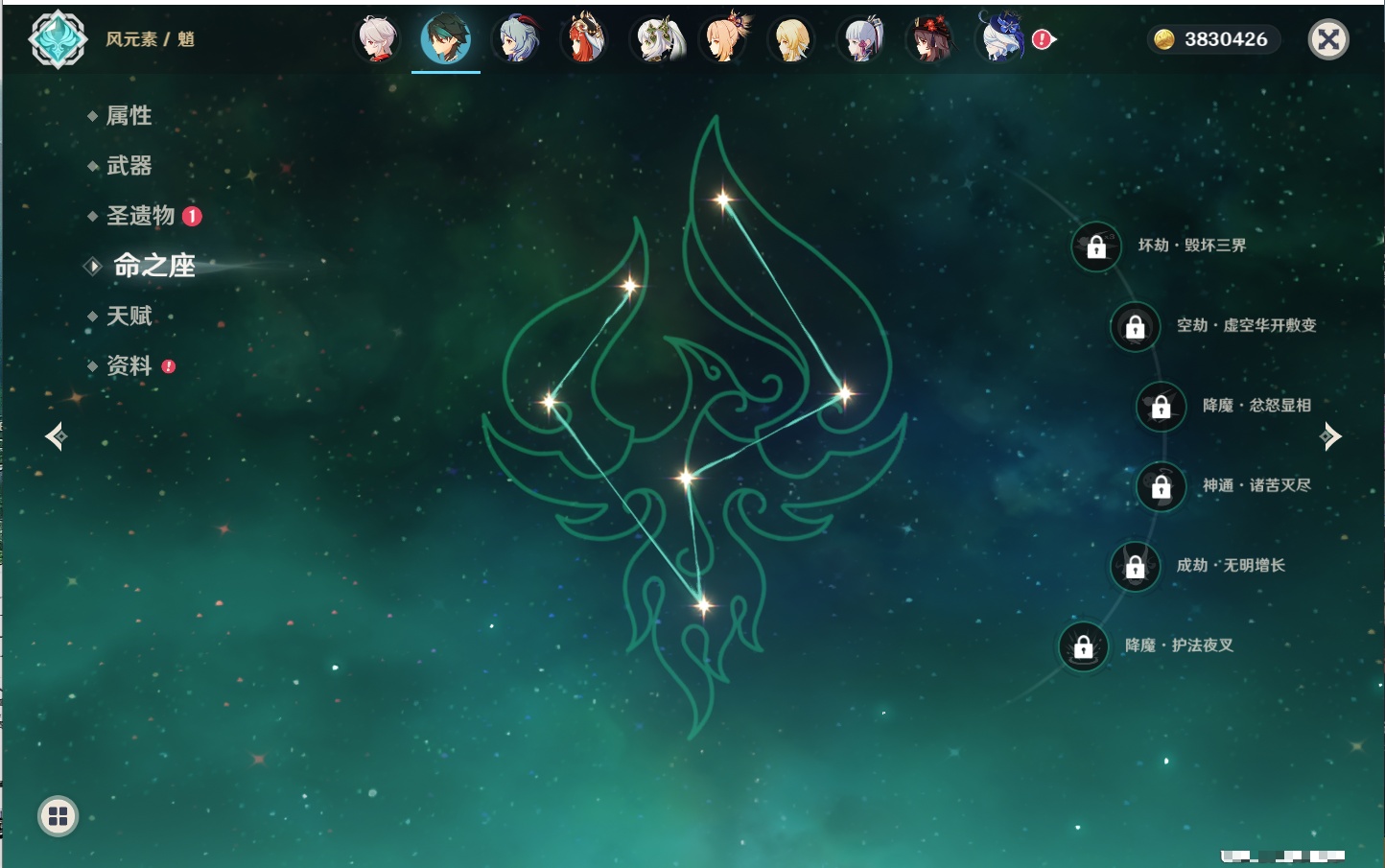View locked node 神通·诸苦灭尽
1385x868 pixels.
point(1161,486)
